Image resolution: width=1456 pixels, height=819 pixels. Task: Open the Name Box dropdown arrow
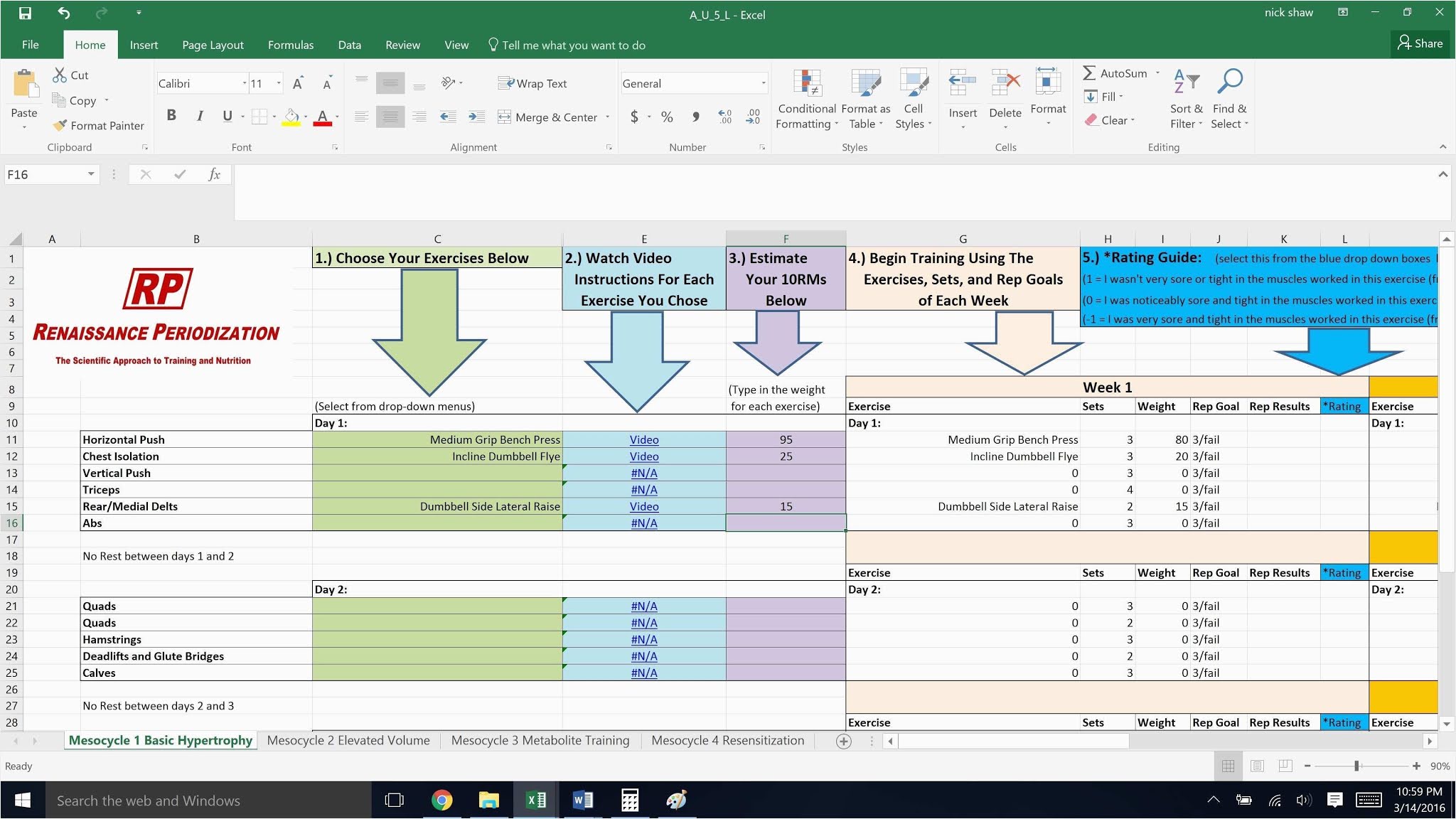(x=91, y=174)
